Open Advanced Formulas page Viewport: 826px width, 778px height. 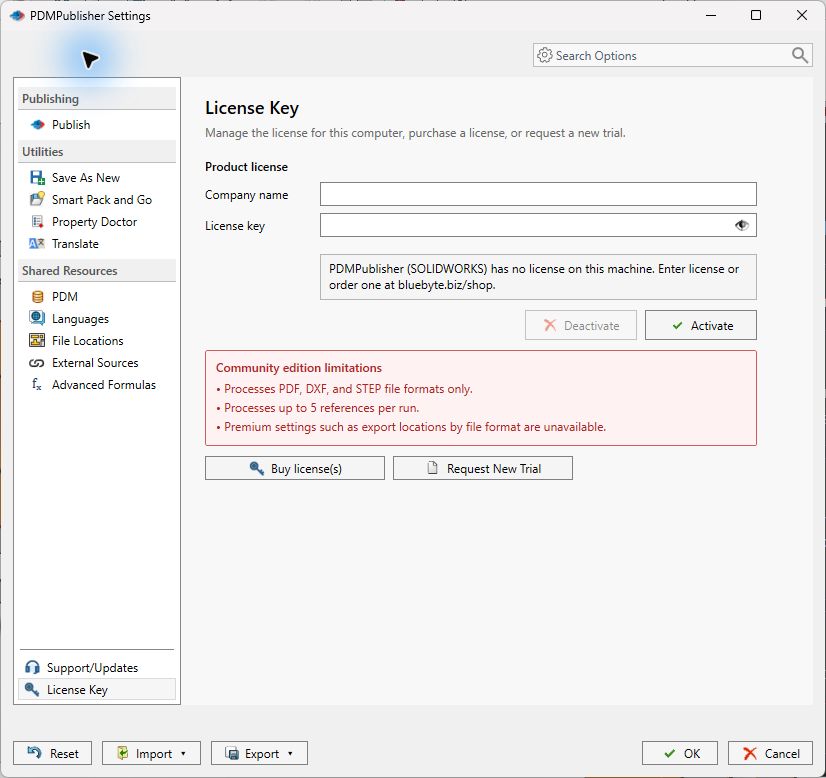click(x=97, y=385)
